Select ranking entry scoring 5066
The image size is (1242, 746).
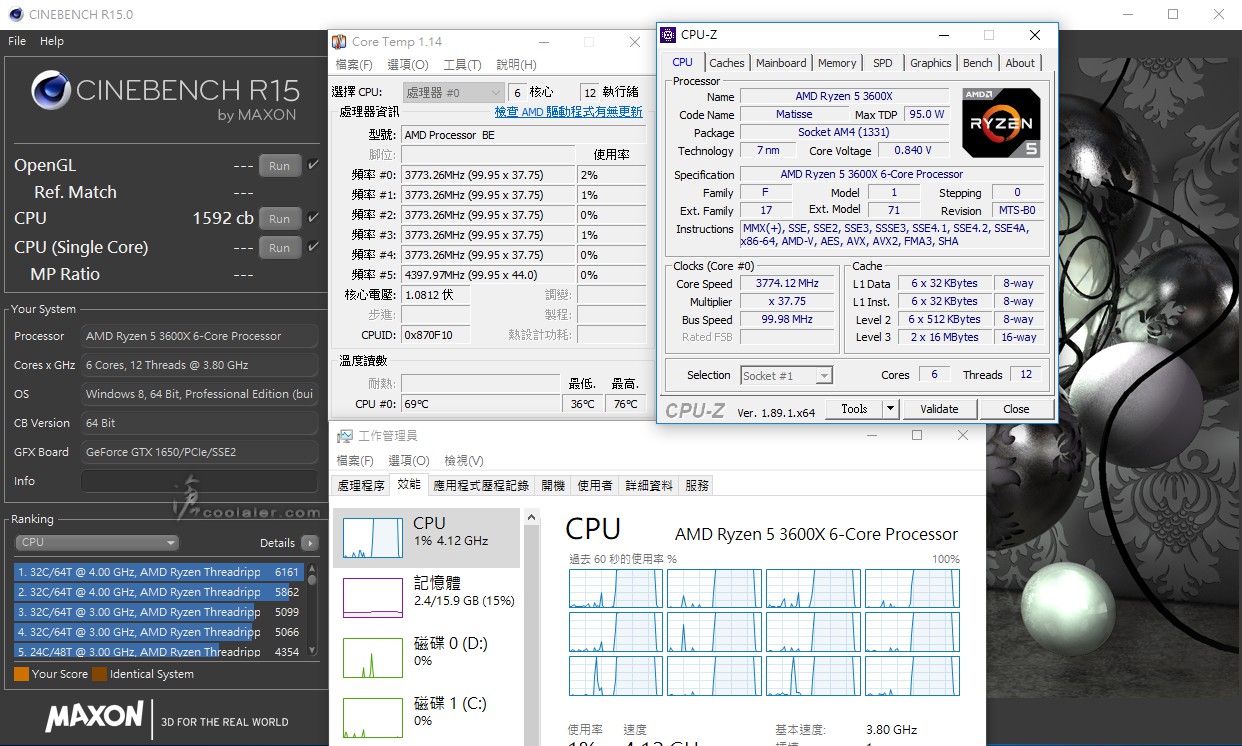click(x=160, y=632)
